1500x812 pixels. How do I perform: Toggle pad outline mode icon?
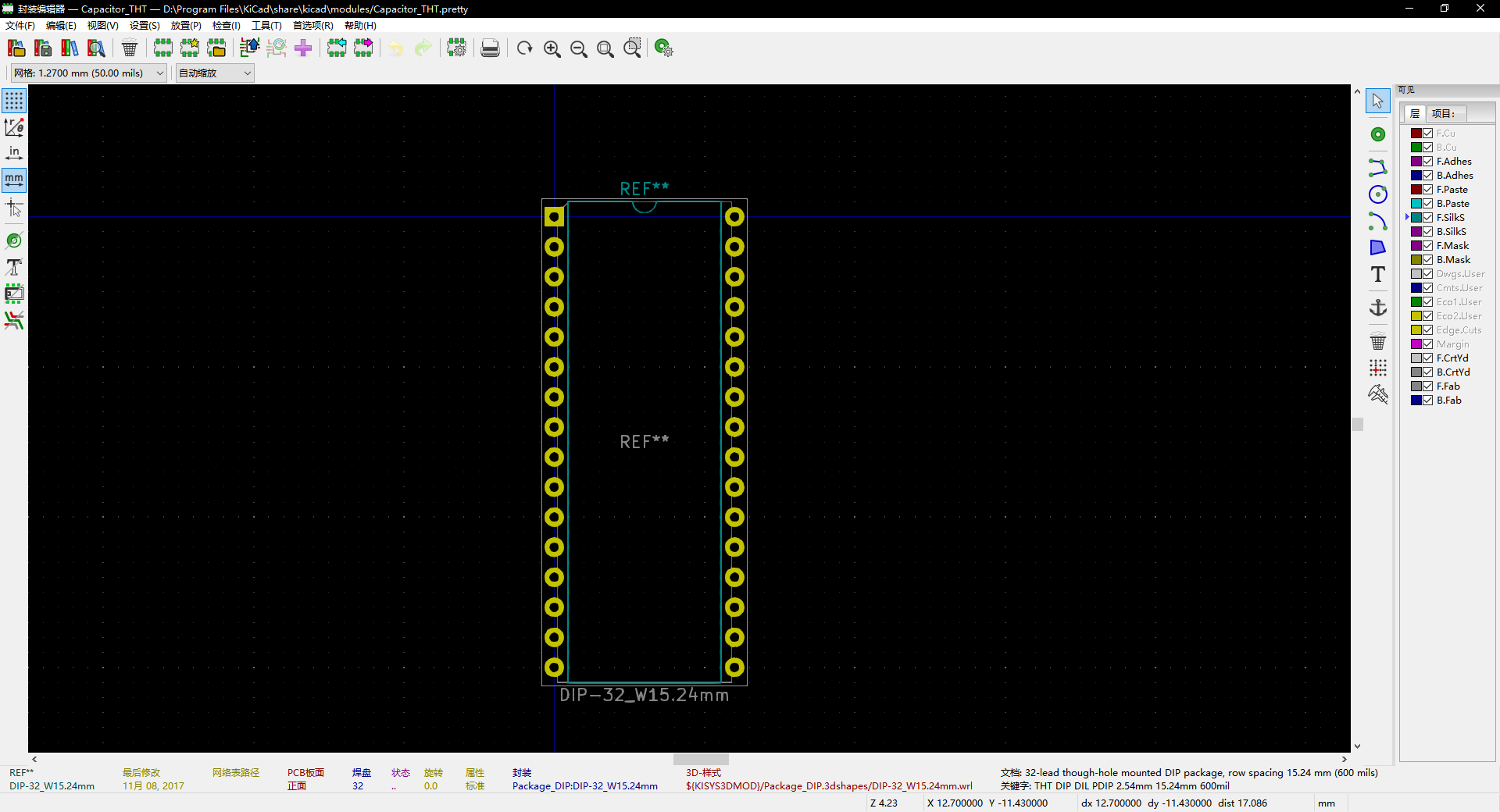point(14,241)
